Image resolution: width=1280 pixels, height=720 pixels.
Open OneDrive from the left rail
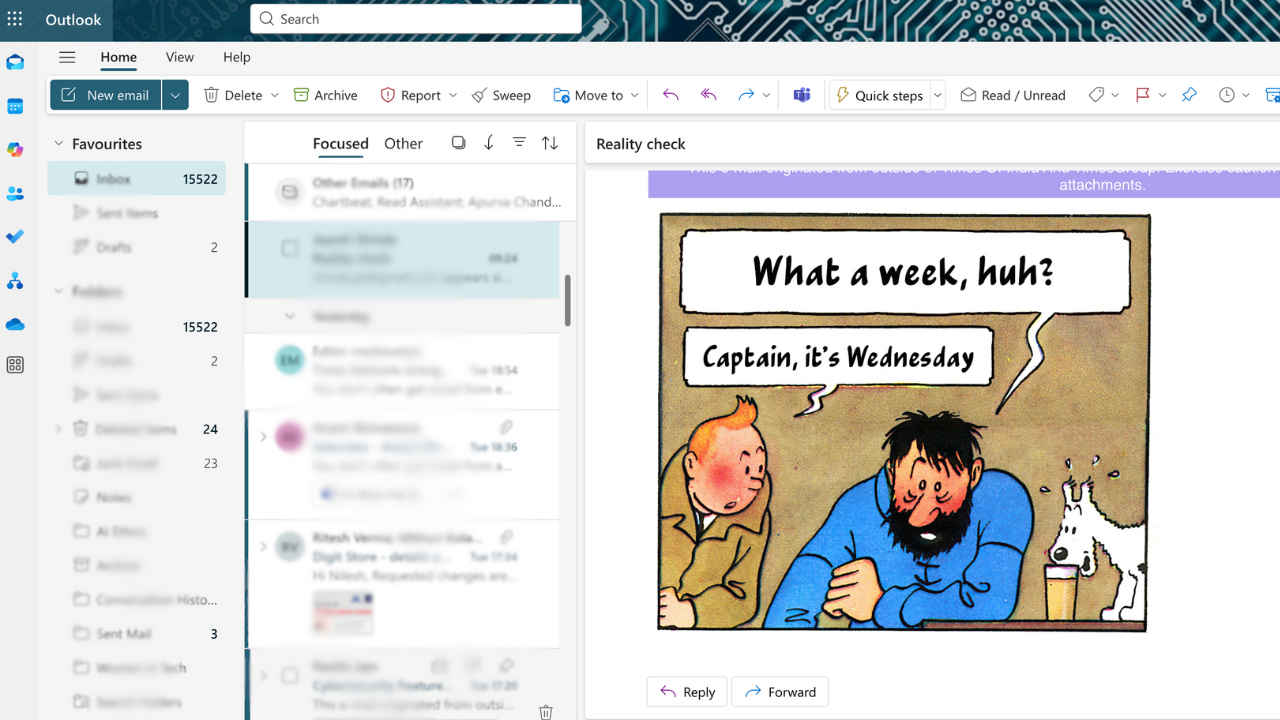coord(15,324)
